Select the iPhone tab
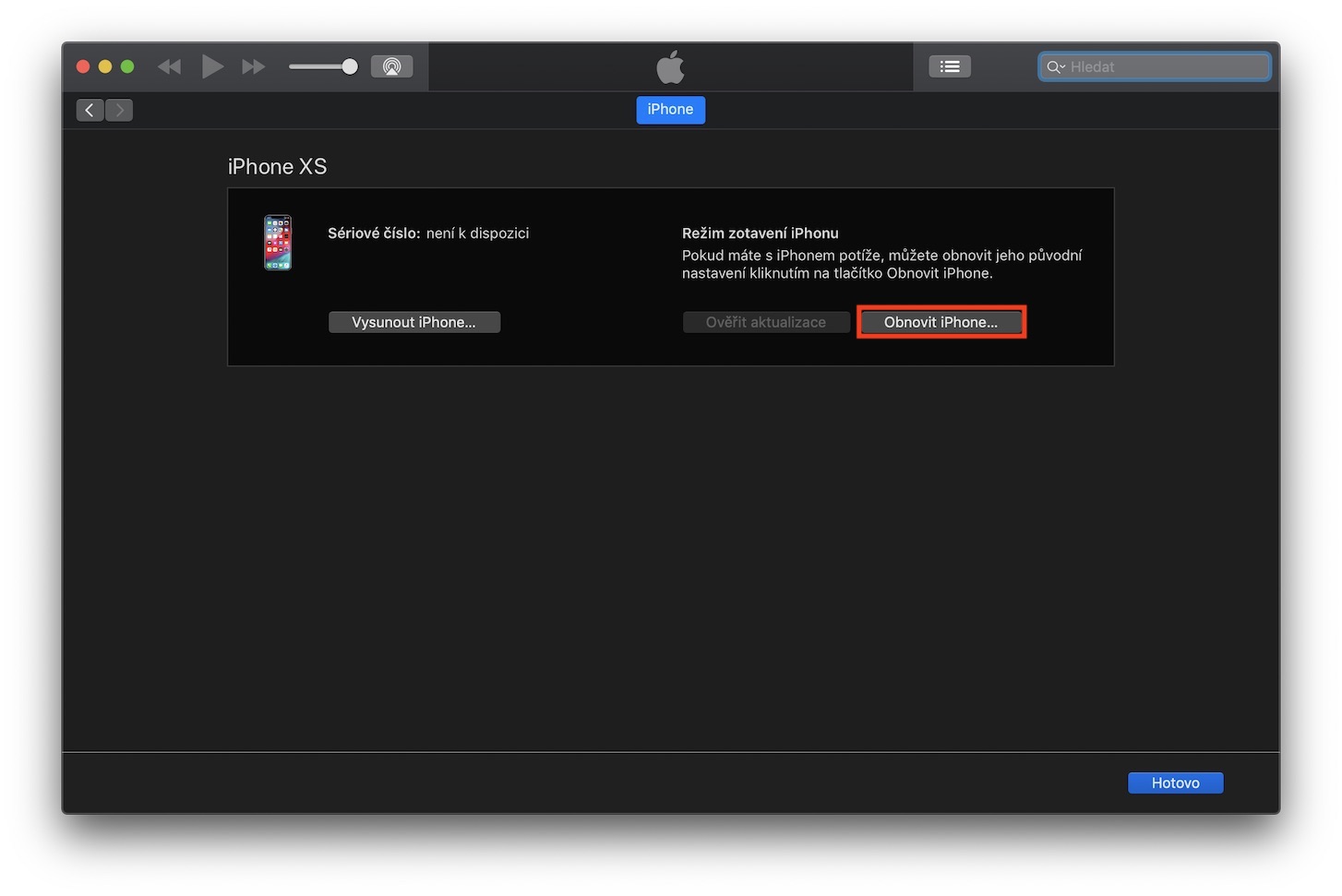 coord(670,110)
